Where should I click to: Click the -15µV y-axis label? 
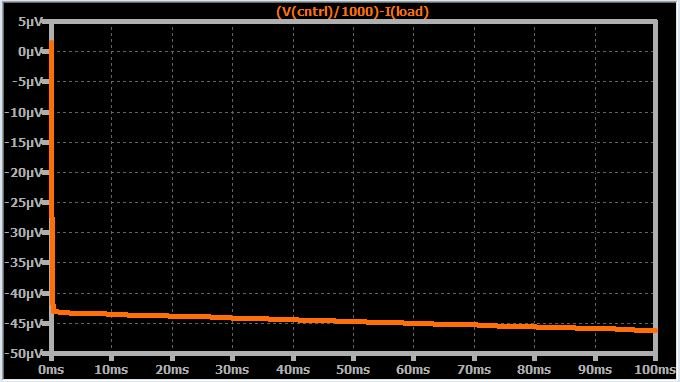(x=24, y=142)
